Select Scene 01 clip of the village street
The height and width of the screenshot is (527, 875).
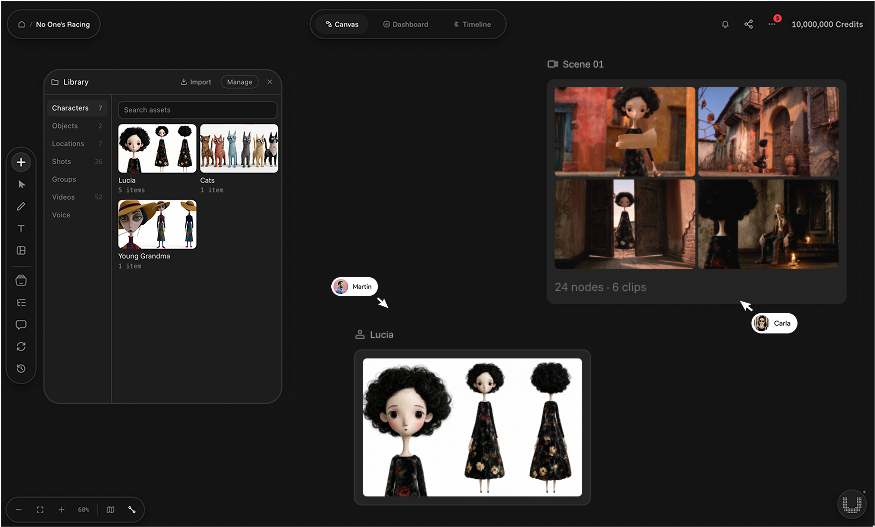(768, 132)
